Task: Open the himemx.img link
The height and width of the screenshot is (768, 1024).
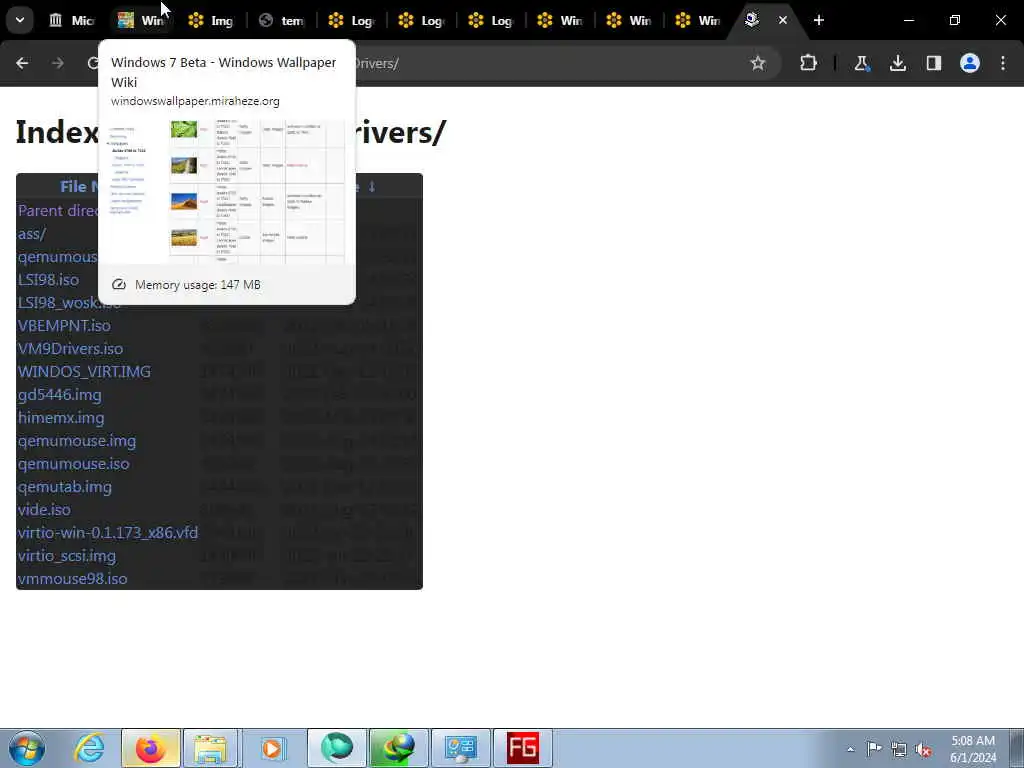Action: click(61, 417)
